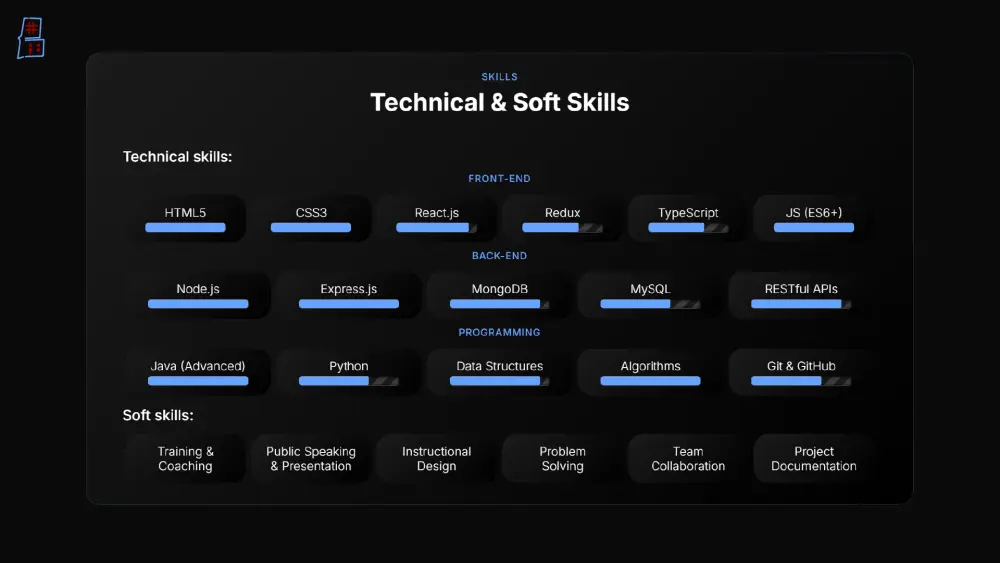
Task: Click the Python progress bar
Action: 348,381
